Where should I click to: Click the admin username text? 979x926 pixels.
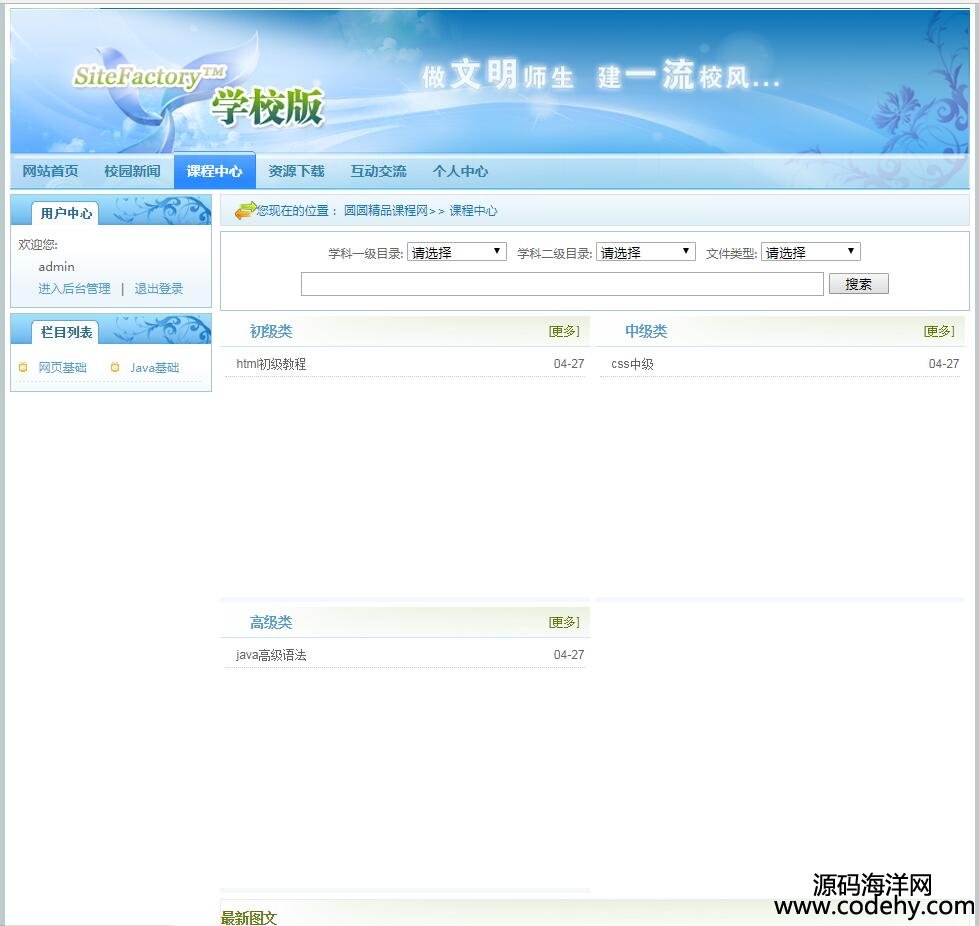(x=56, y=267)
